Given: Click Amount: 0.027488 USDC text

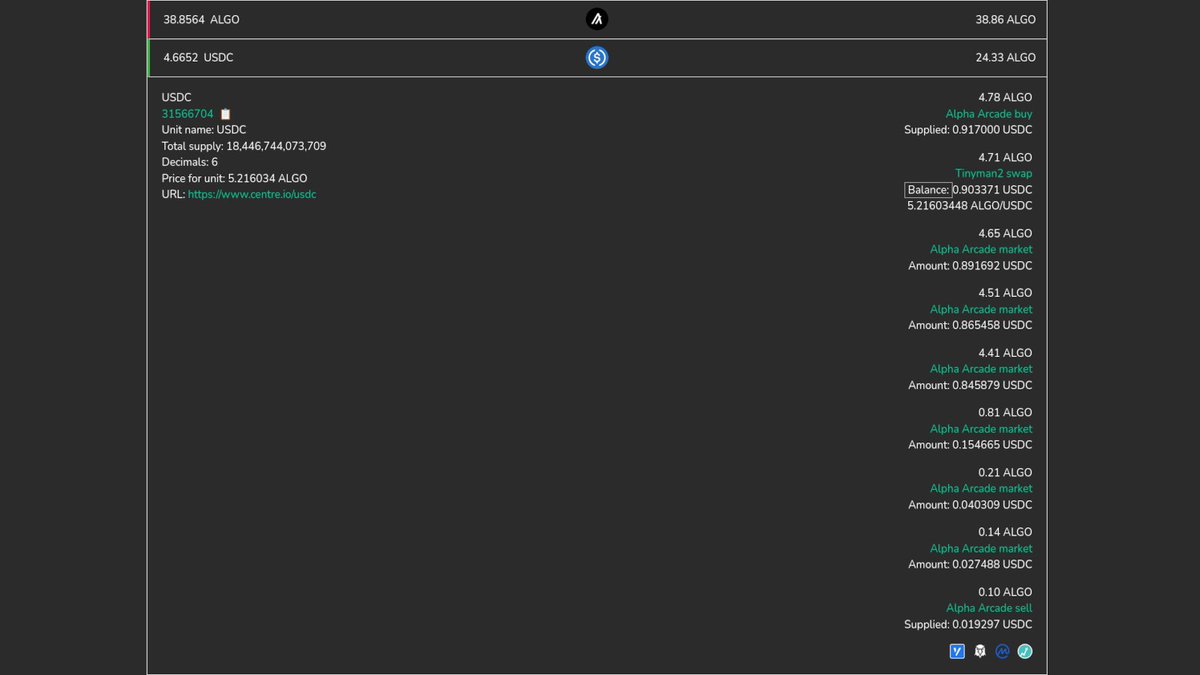Looking at the screenshot, I should point(970,564).
